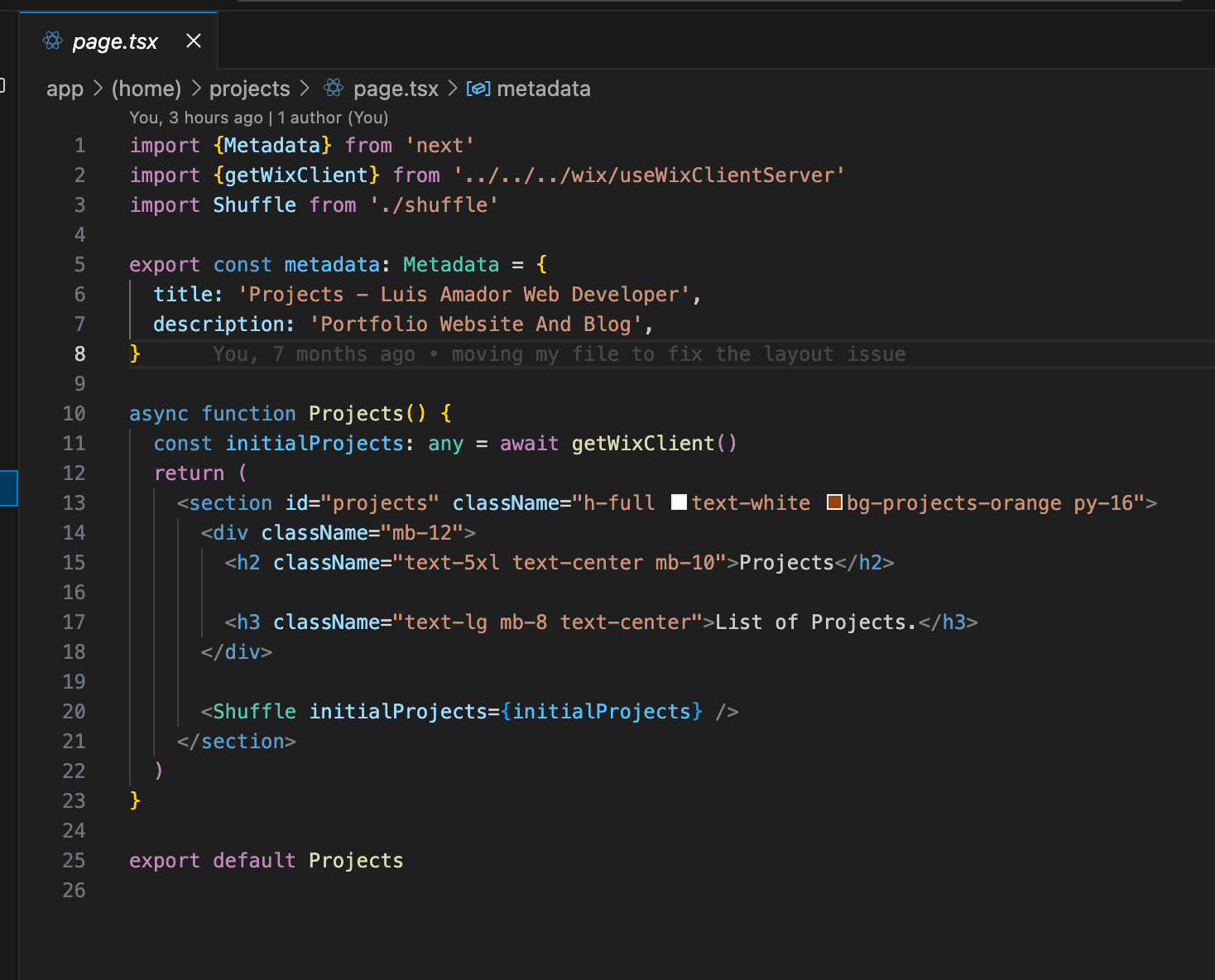Expand chevron after (home) breadcrumb
This screenshot has width=1215, height=980.
pyautogui.click(x=196, y=89)
